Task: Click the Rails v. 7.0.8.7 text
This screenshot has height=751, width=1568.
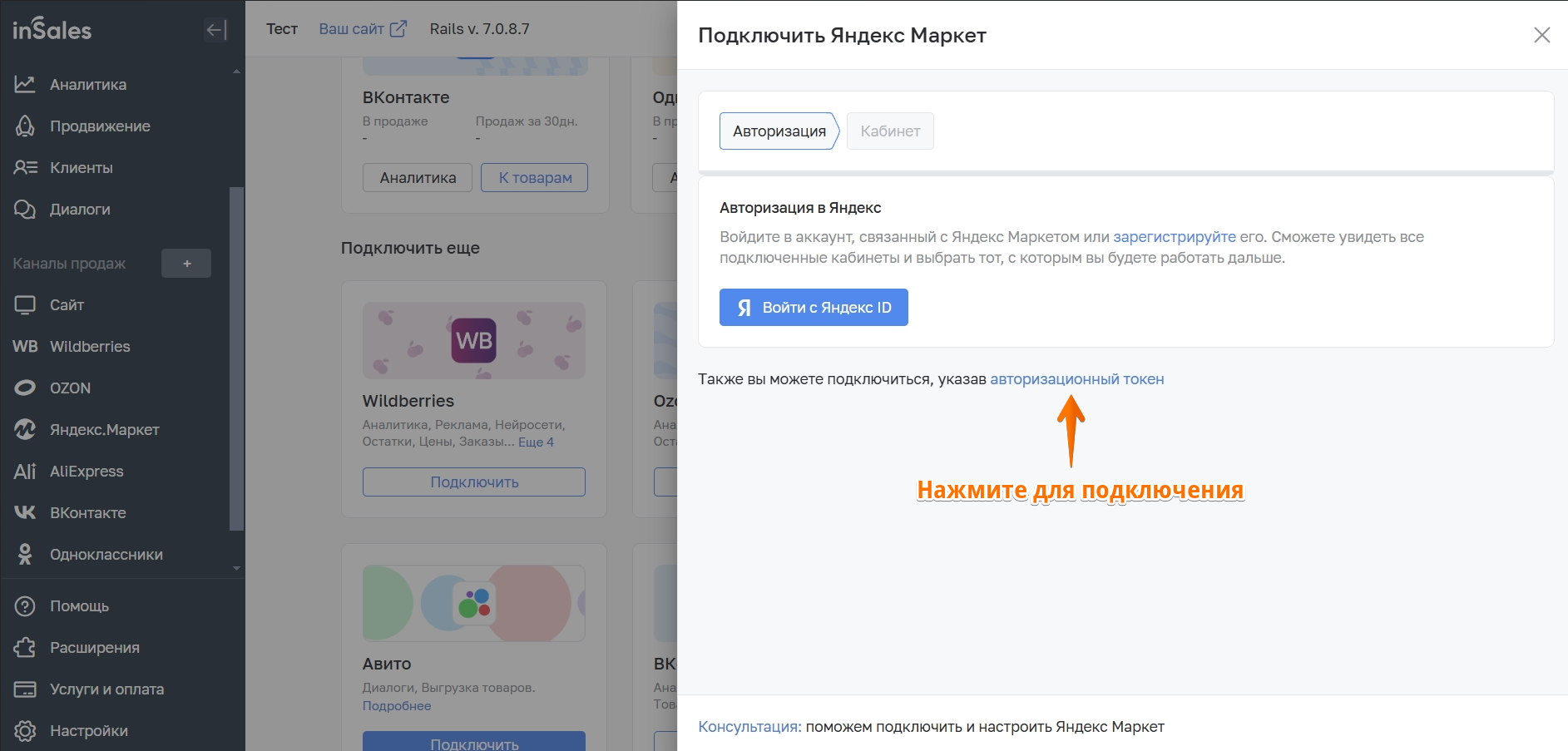Action: click(480, 29)
